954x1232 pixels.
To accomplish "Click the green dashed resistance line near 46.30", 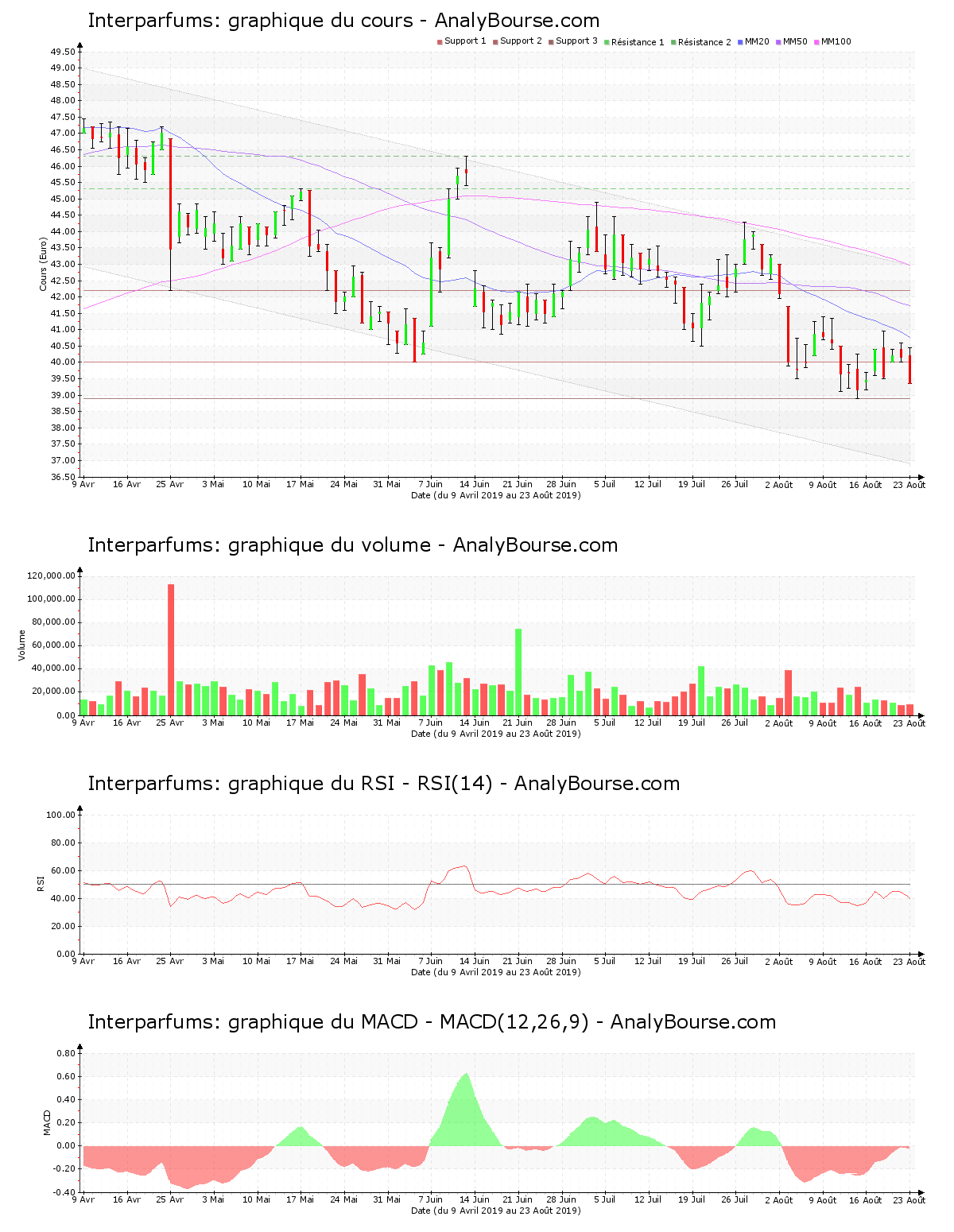I will (496, 156).
